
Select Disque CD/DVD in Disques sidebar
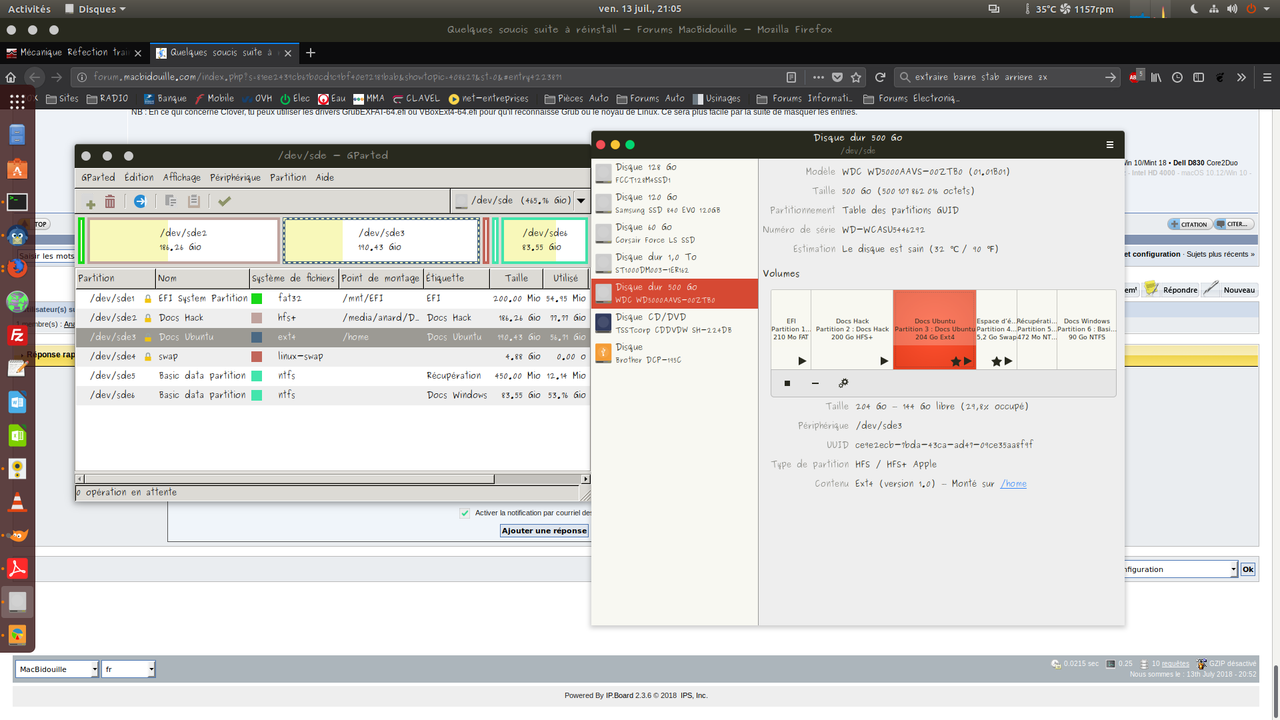[x=674, y=323]
